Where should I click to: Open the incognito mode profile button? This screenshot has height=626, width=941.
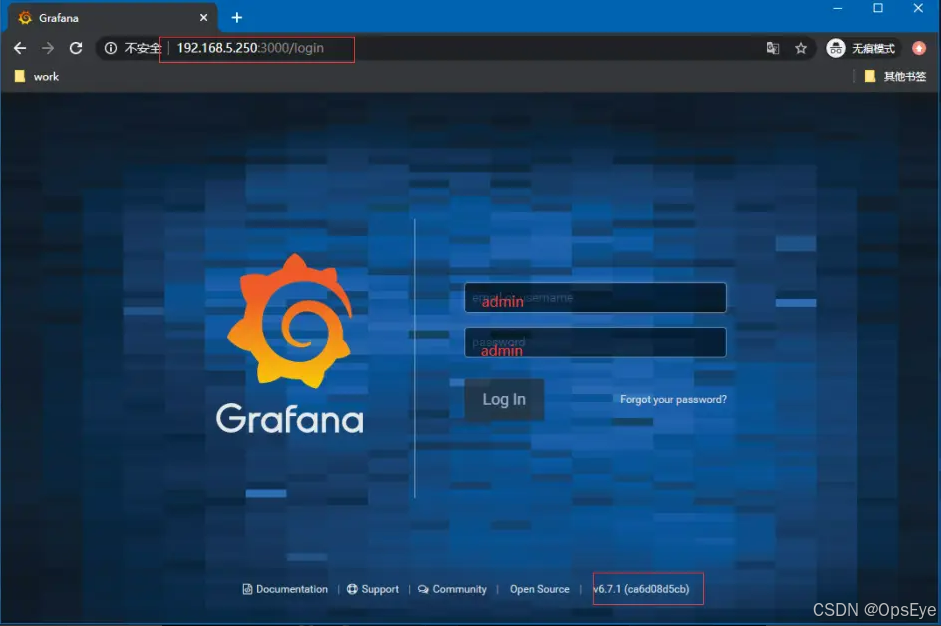861,48
